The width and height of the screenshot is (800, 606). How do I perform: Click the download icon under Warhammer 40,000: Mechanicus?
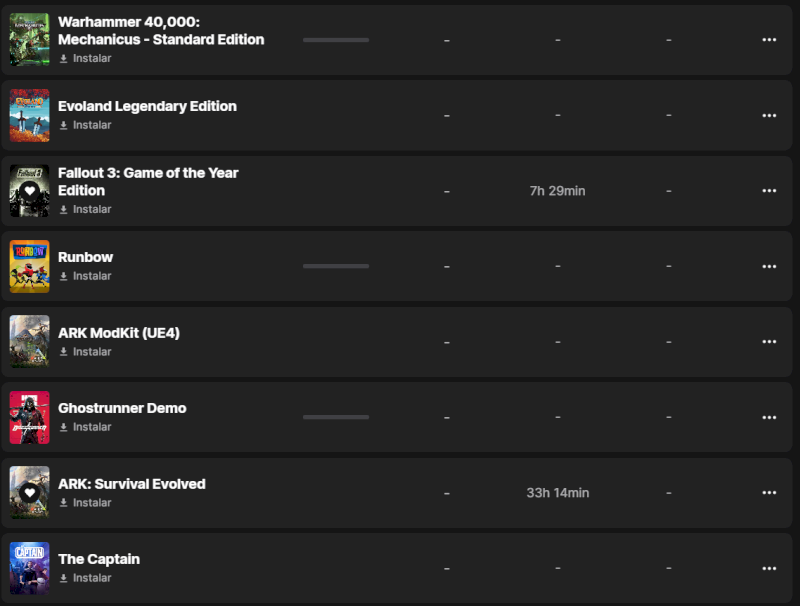tap(64, 58)
